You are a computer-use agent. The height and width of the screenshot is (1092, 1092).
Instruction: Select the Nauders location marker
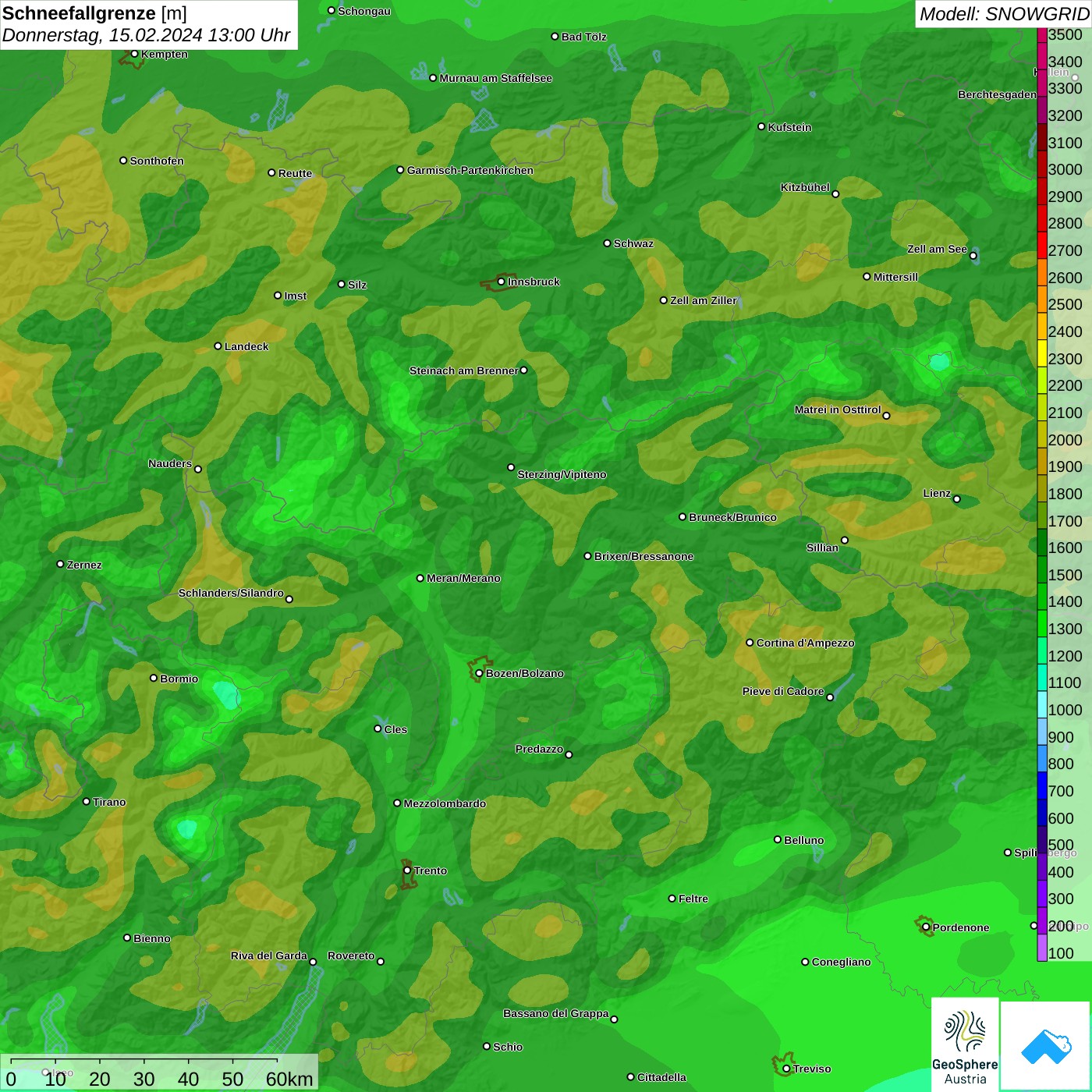point(198,469)
